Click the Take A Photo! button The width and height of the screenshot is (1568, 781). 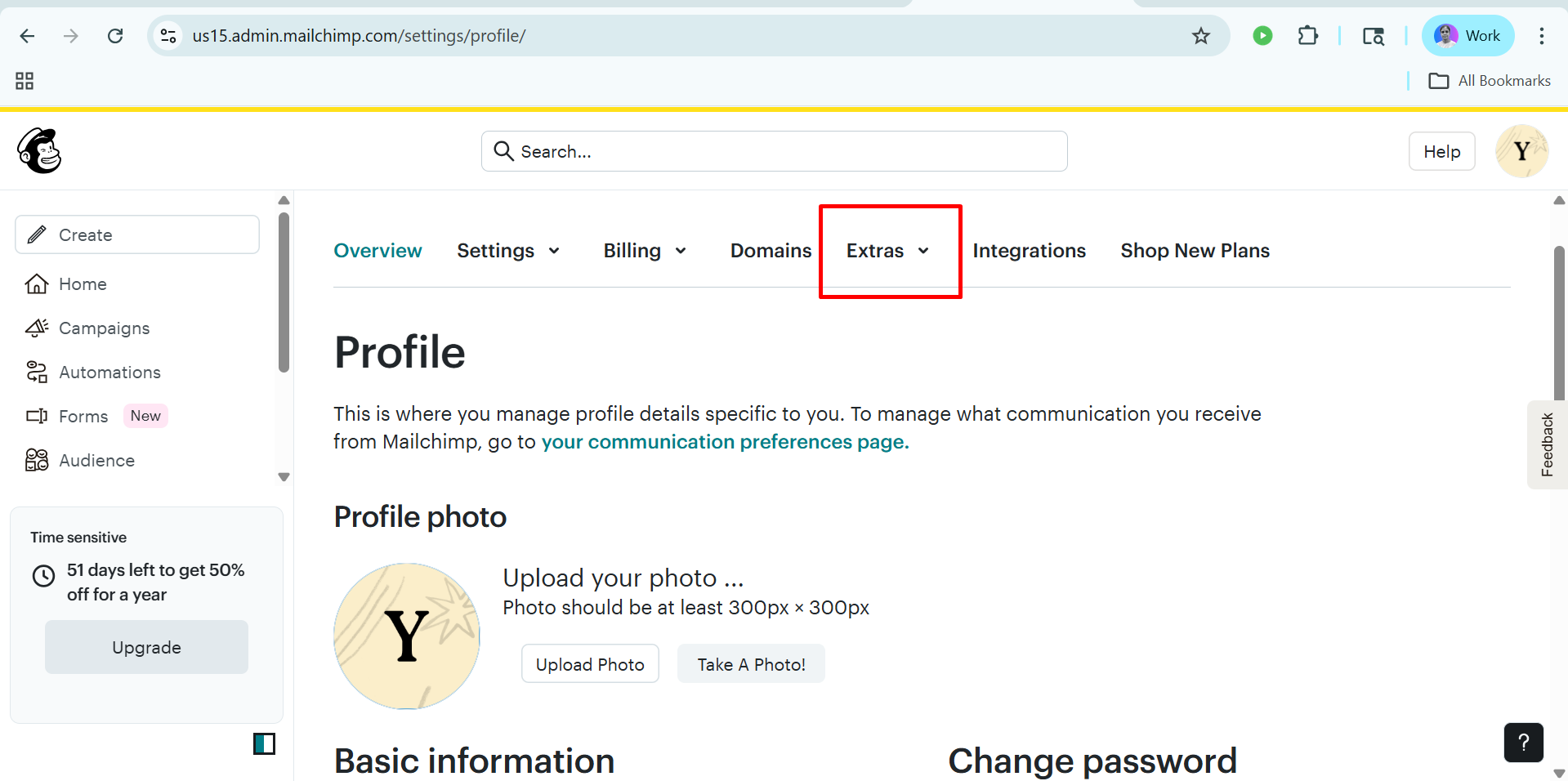click(751, 664)
